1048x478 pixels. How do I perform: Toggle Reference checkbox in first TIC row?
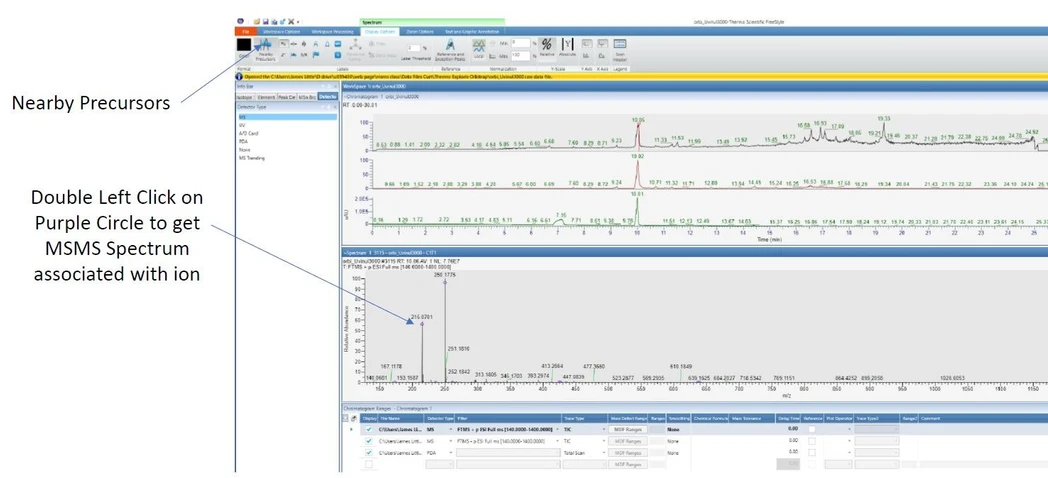pyautogui.click(x=812, y=429)
